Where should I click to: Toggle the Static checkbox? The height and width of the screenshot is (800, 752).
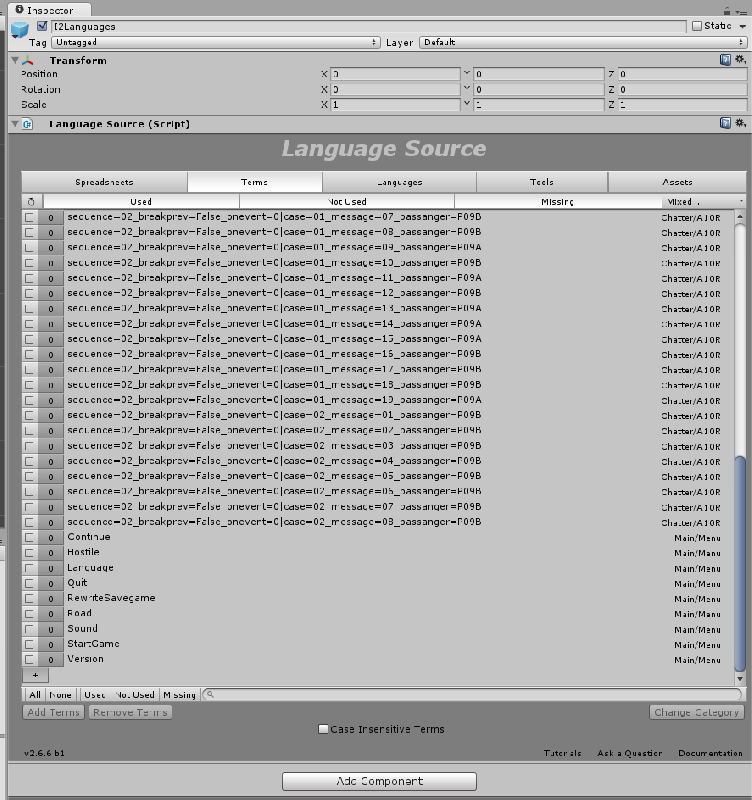coord(697,26)
